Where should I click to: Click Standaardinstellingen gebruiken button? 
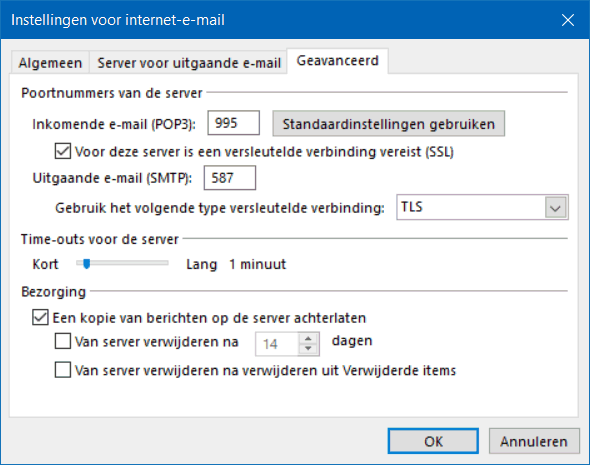[x=389, y=123]
